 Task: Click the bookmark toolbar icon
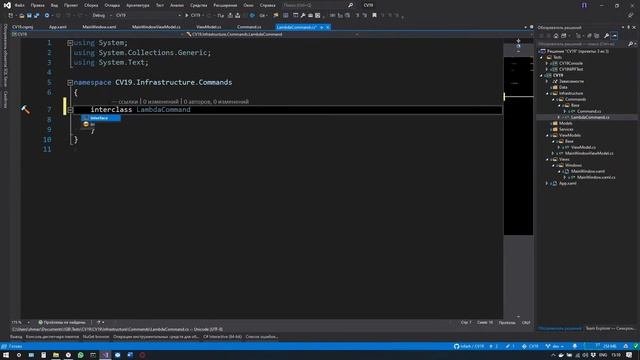374,16
